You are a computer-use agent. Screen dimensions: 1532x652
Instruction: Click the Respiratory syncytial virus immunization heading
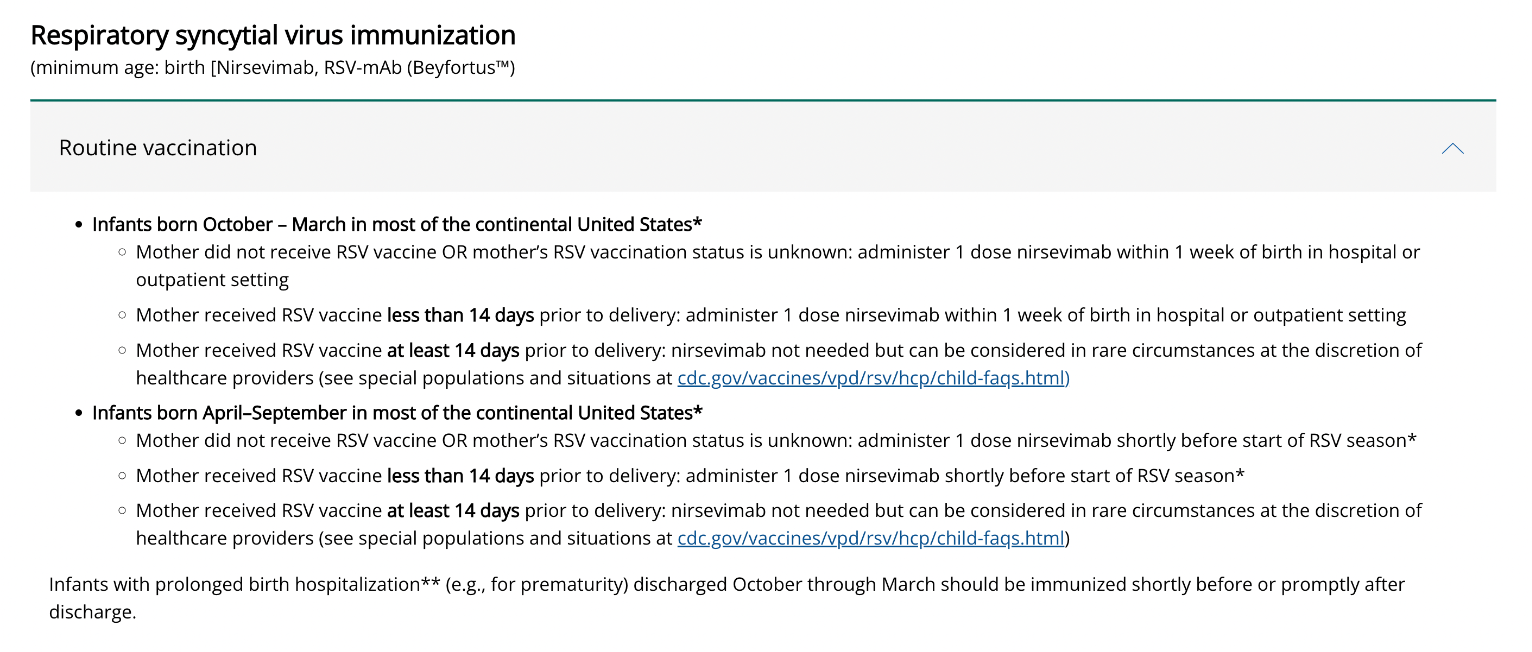[x=273, y=35]
